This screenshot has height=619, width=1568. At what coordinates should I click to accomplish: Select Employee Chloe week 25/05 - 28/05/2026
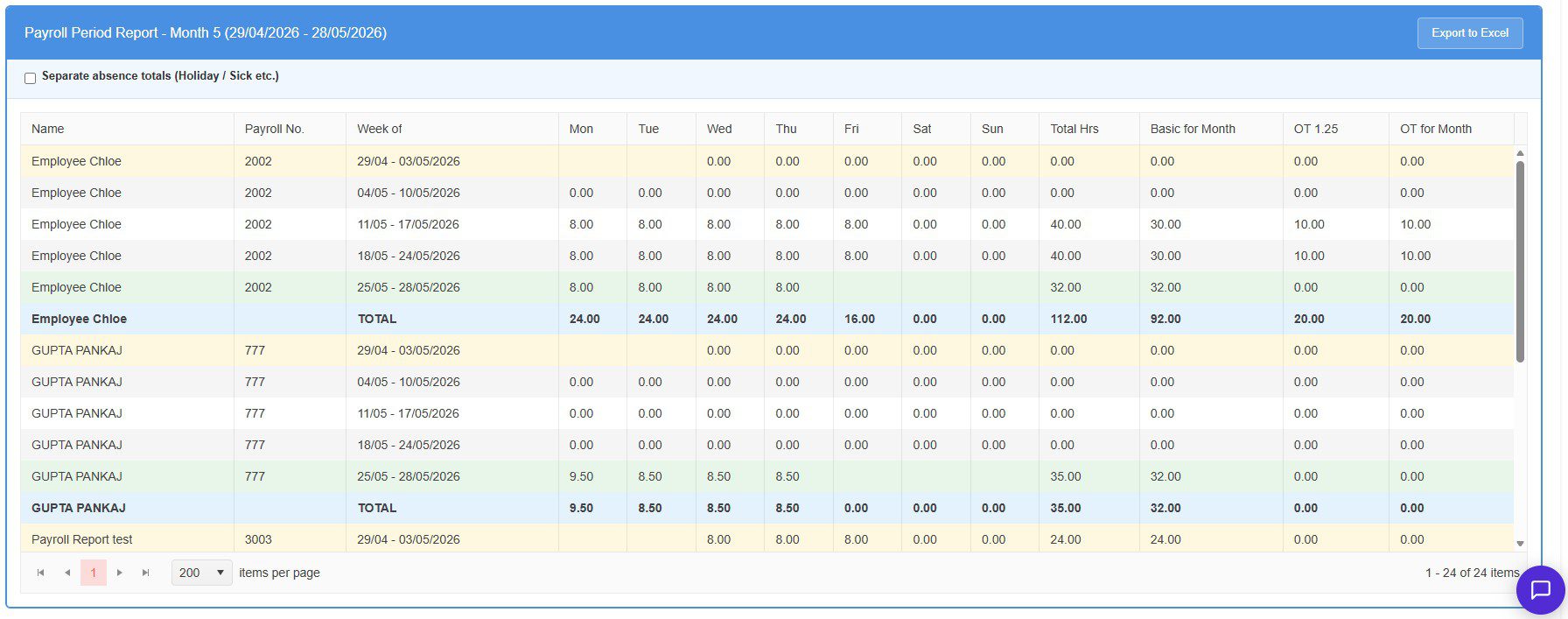click(767, 287)
